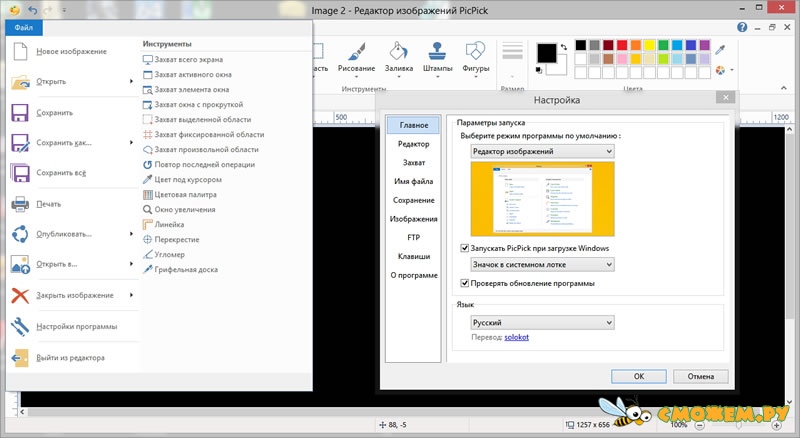Switch to Захват settings tab
Viewport: 800px width, 438px height.
click(x=413, y=162)
